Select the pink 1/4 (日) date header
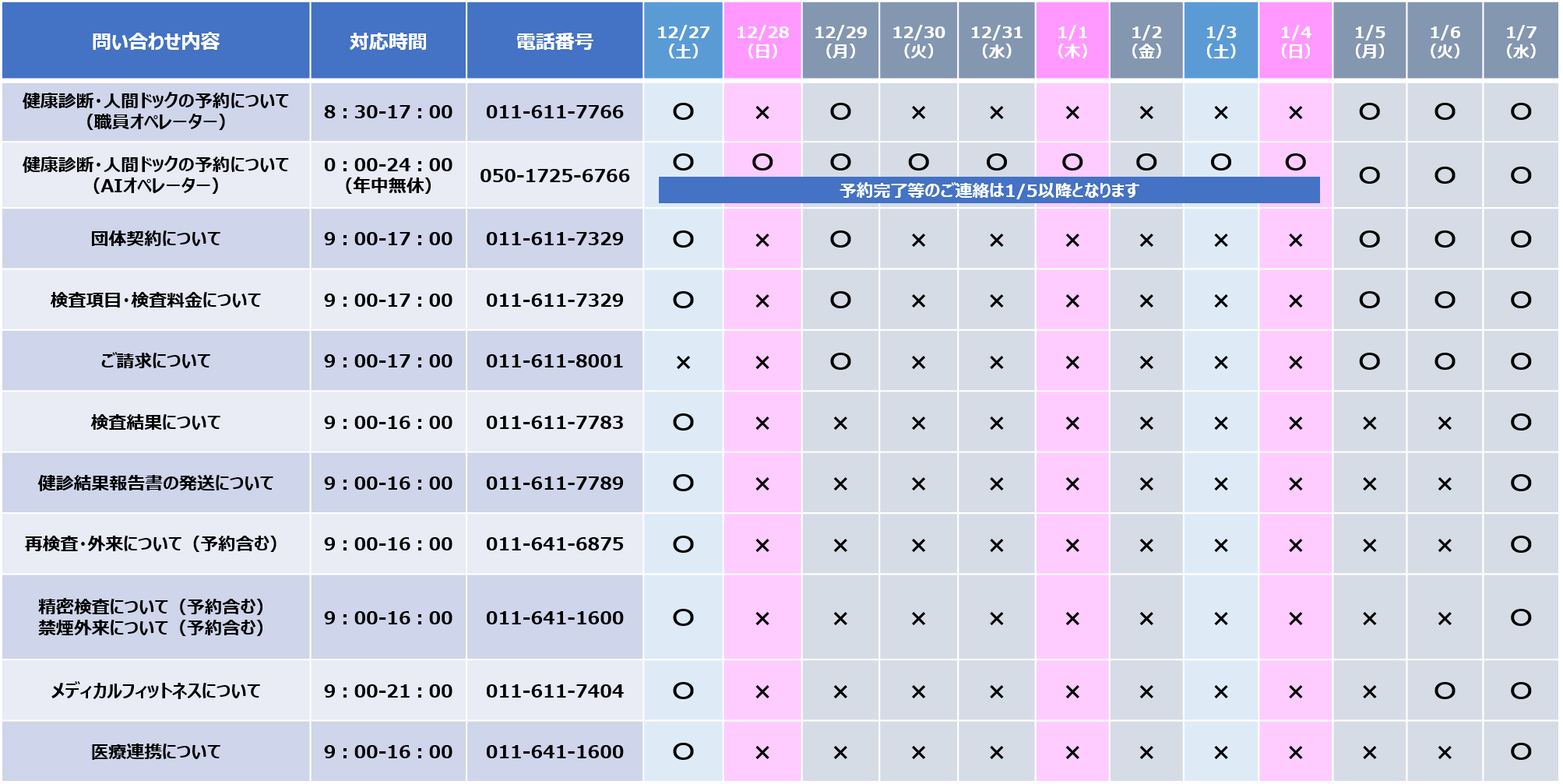The image size is (1563, 784). [x=1295, y=41]
